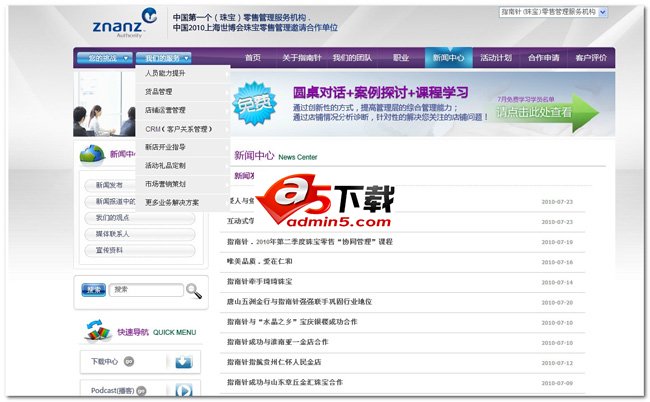Open 合作申请 navigation item
Viewport: 650px width, 402px height.
(x=543, y=58)
